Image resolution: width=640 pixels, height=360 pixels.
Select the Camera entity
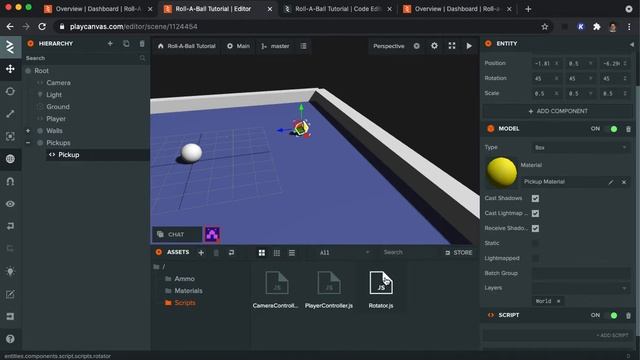click(58, 83)
